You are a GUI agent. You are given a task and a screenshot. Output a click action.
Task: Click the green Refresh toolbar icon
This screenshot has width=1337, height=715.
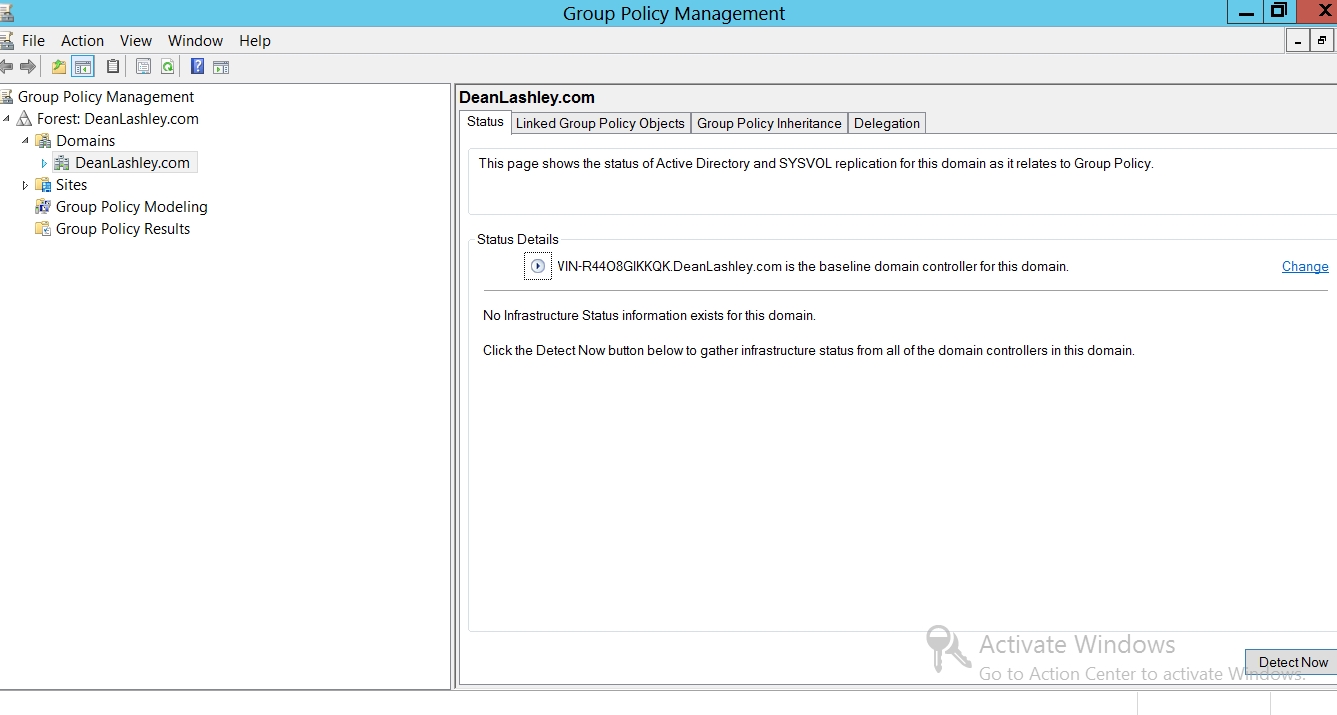168,67
